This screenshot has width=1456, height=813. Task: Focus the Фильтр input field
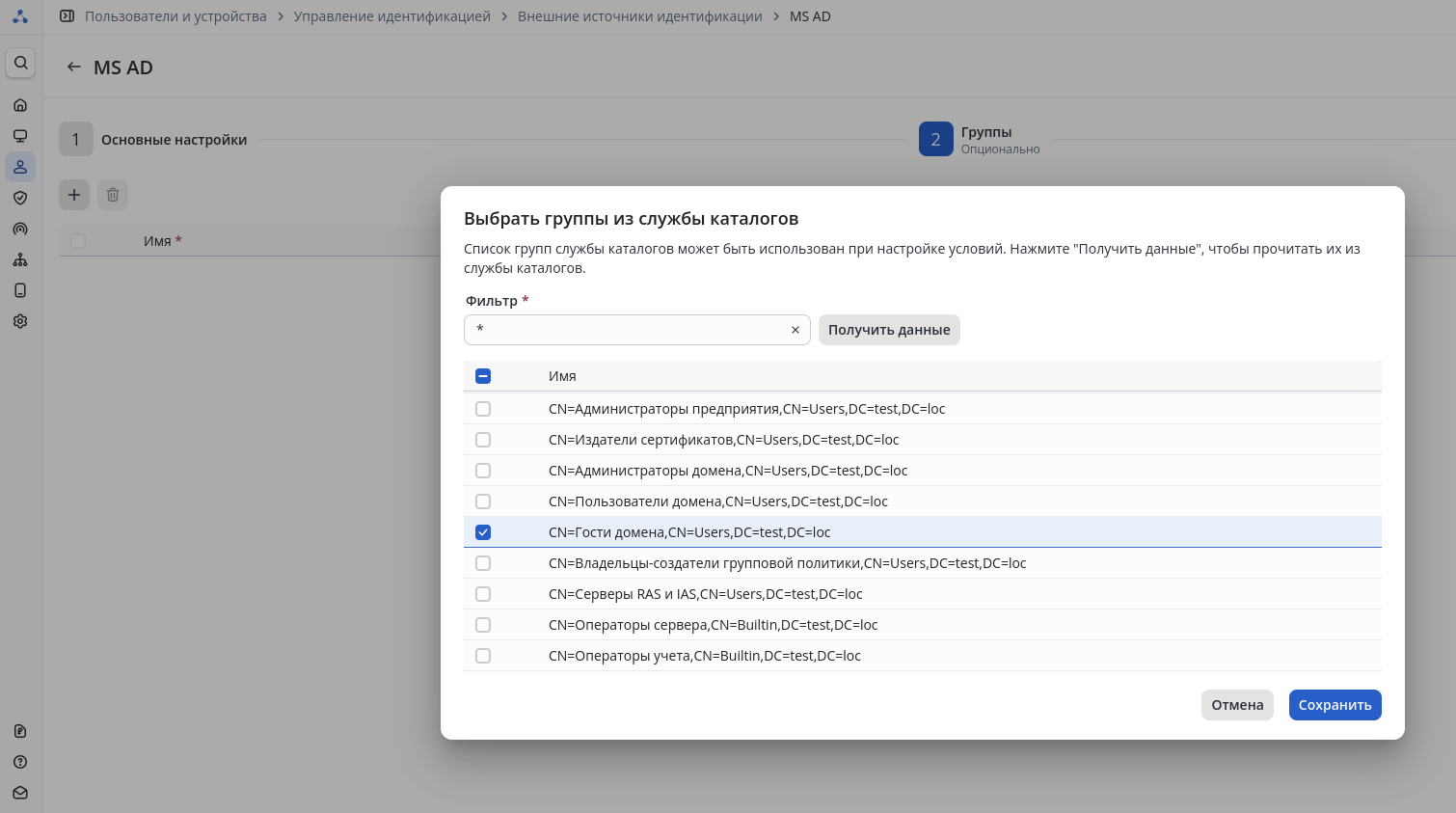(x=627, y=330)
